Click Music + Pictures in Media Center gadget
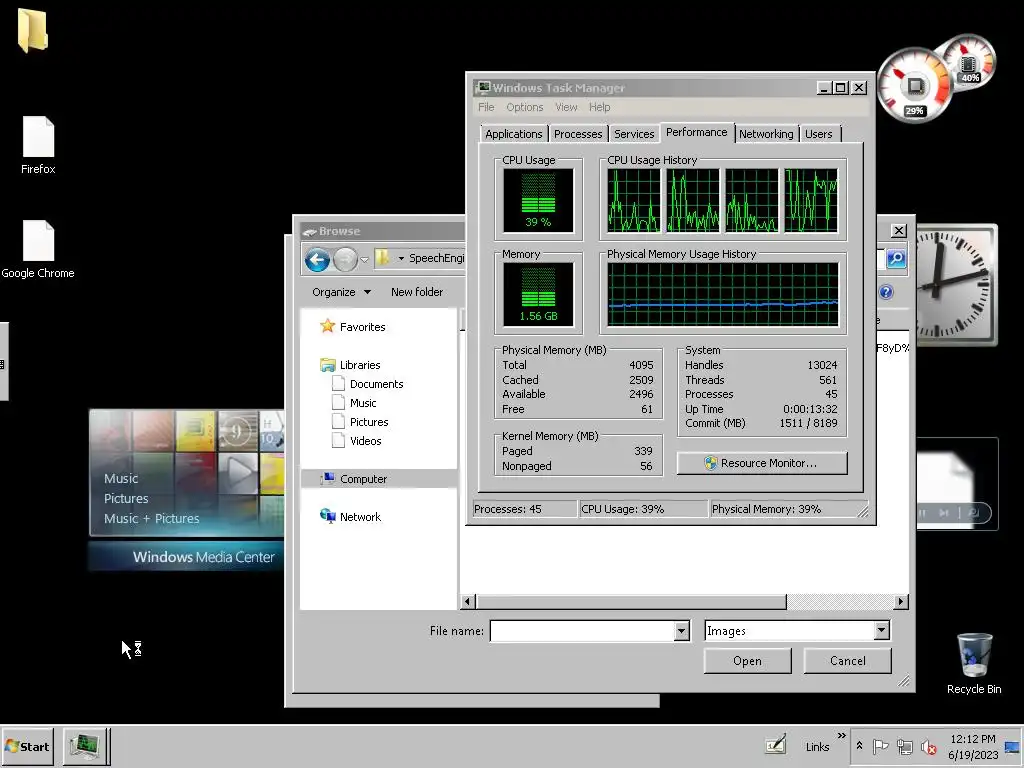This screenshot has height=768, width=1024. [152, 519]
